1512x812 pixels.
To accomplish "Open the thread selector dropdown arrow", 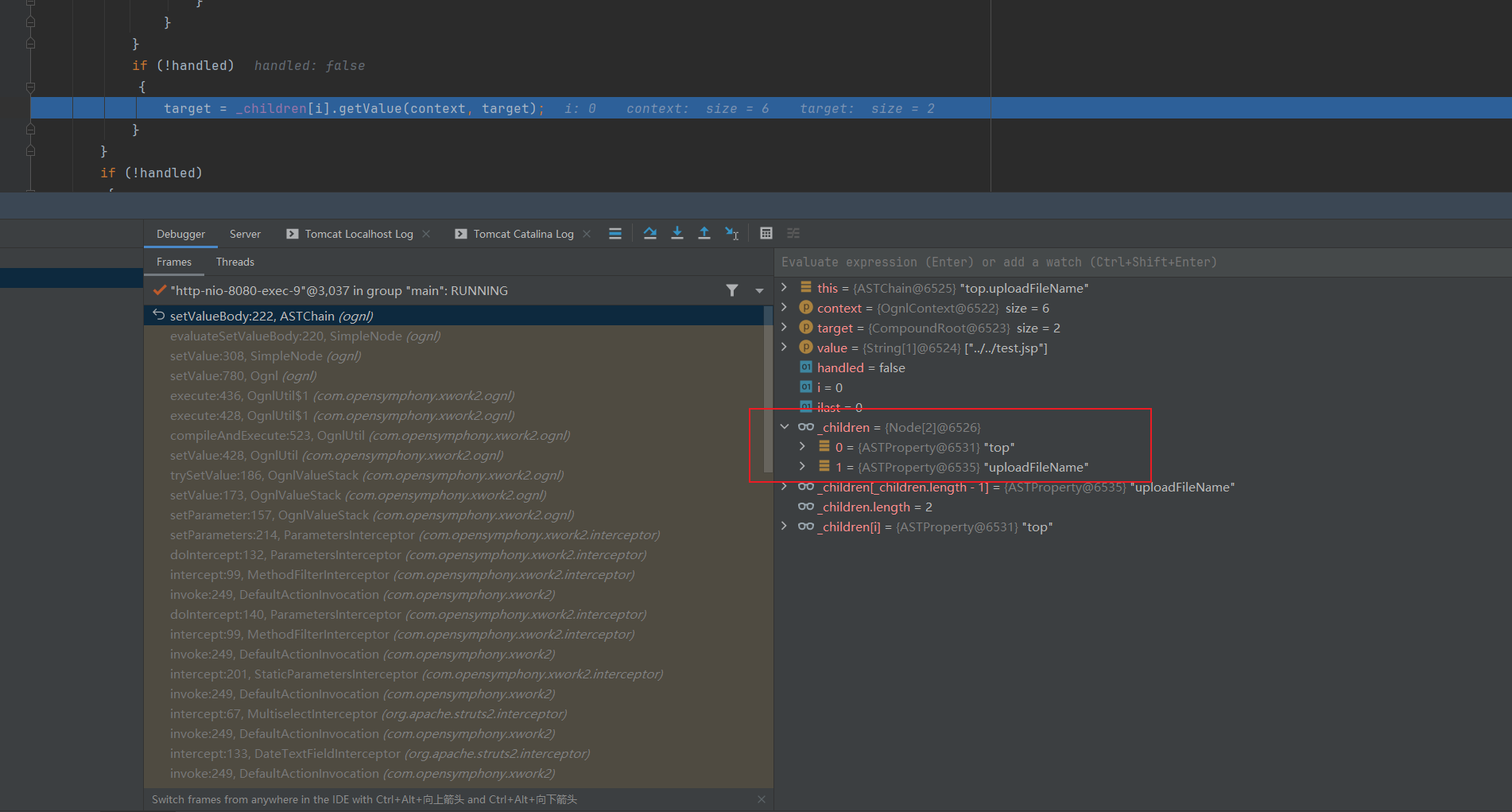I will point(759,291).
